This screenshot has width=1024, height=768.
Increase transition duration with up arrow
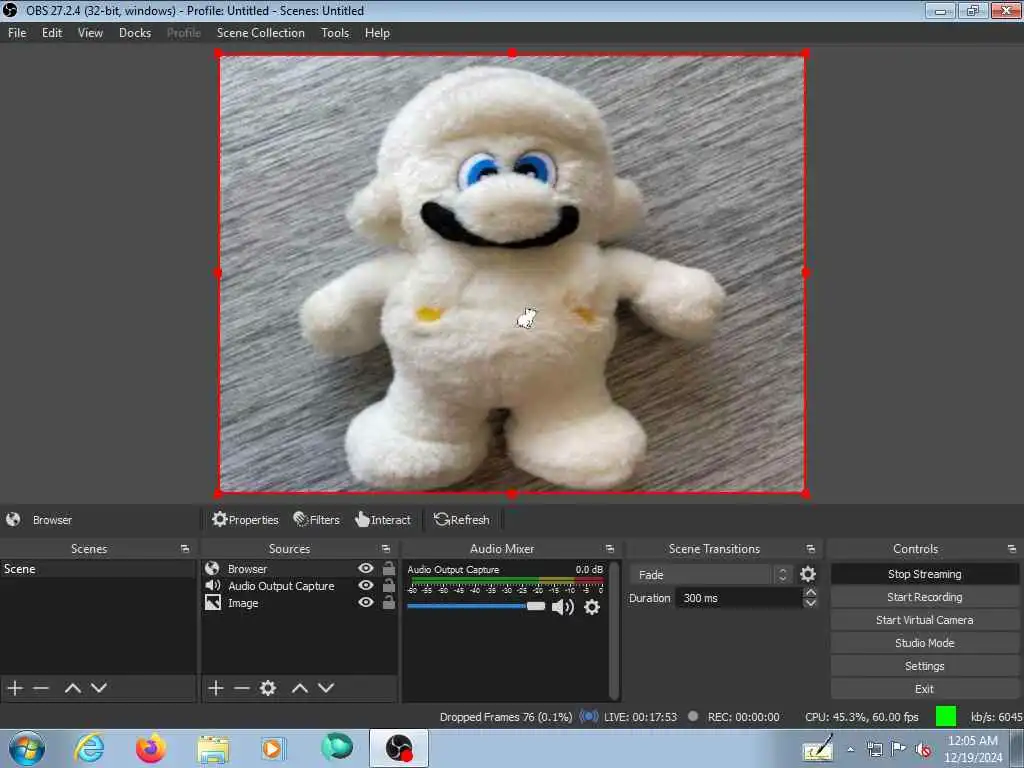click(x=810, y=592)
